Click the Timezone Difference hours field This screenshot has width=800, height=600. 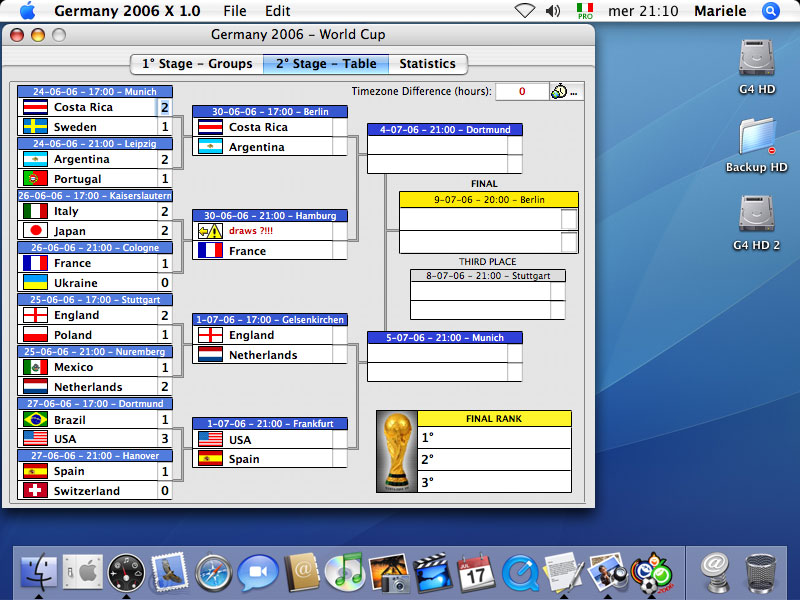[522, 91]
